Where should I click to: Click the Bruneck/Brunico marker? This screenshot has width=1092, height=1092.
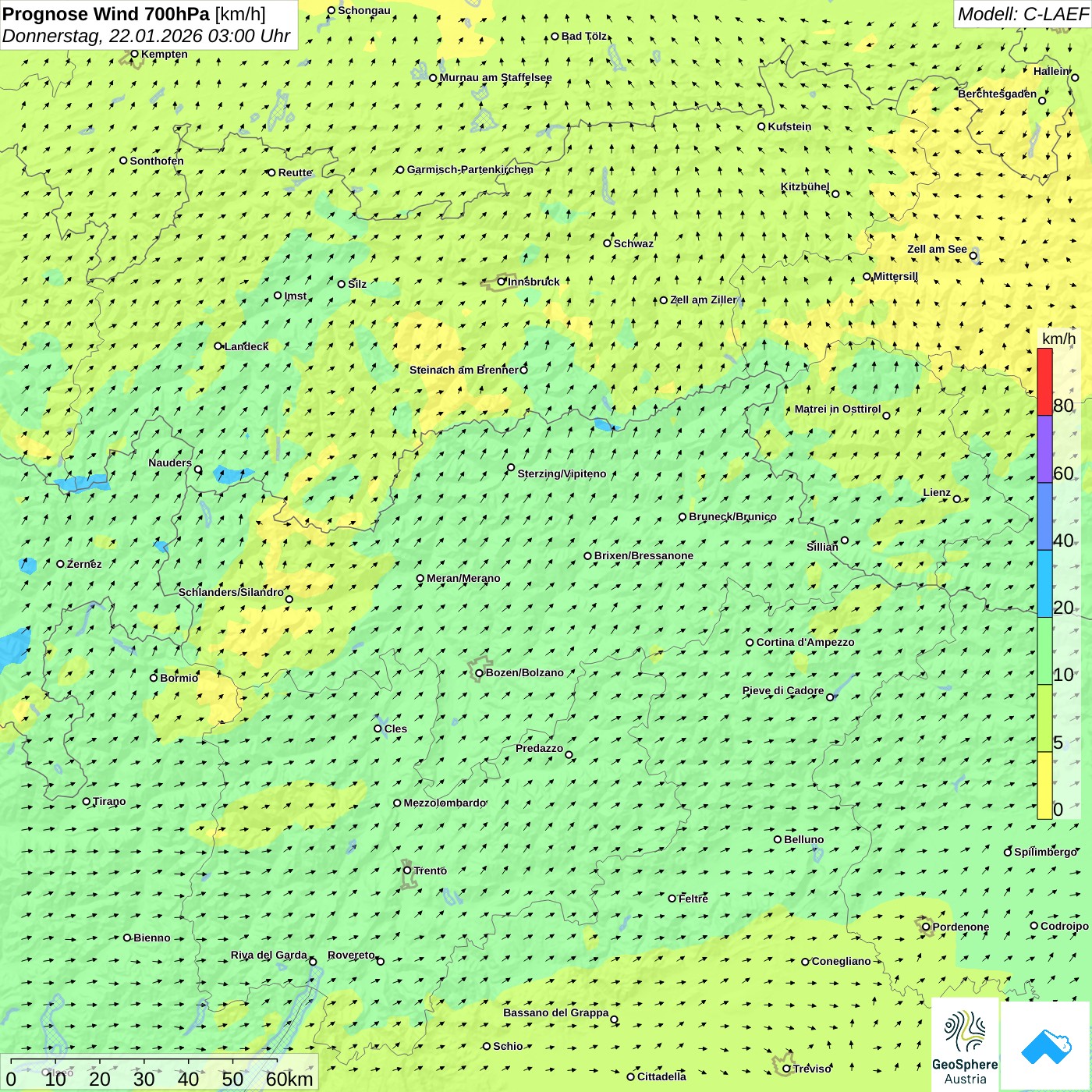(x=682, y=516)
